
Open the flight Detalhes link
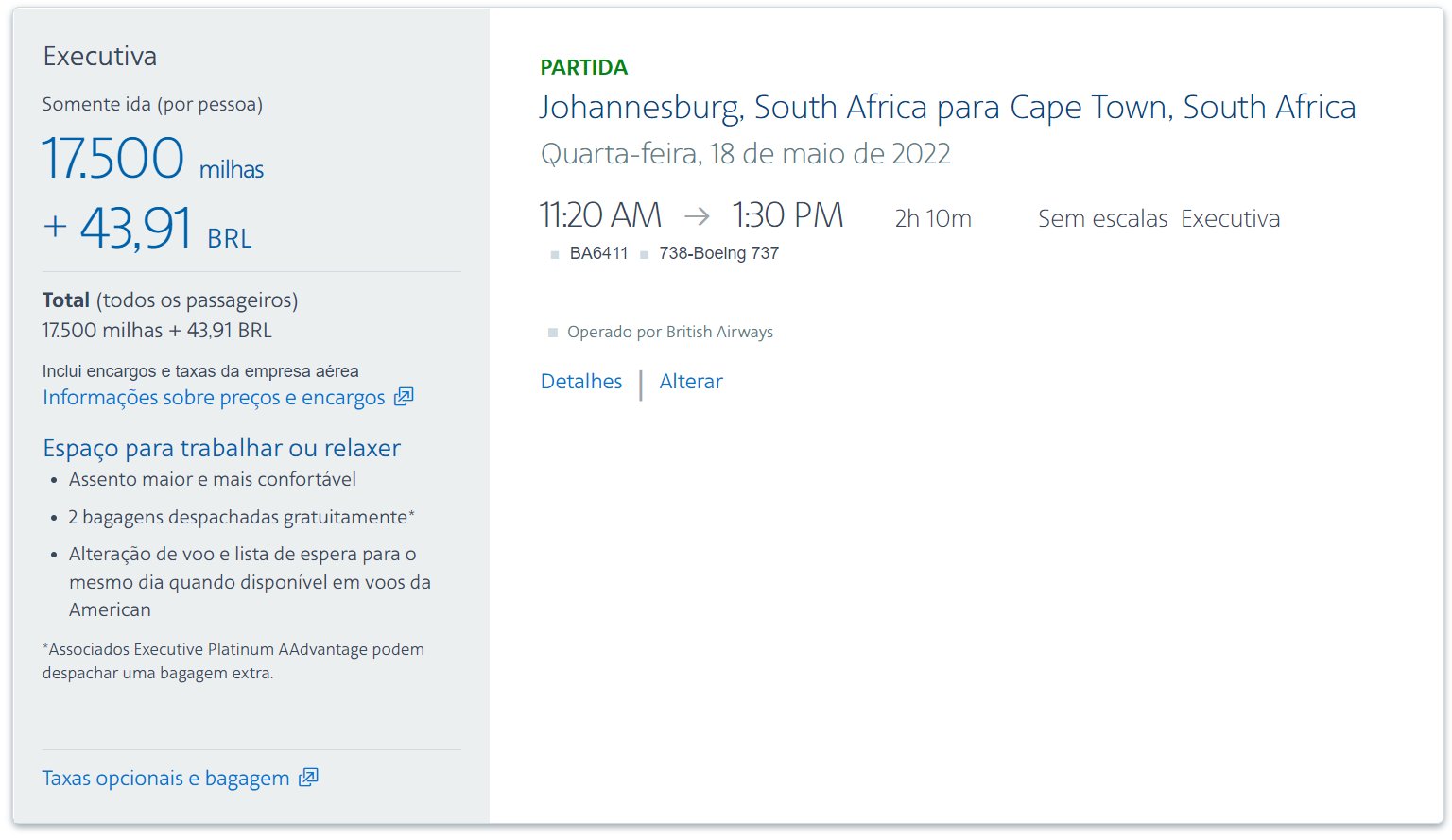coord(581,382)
